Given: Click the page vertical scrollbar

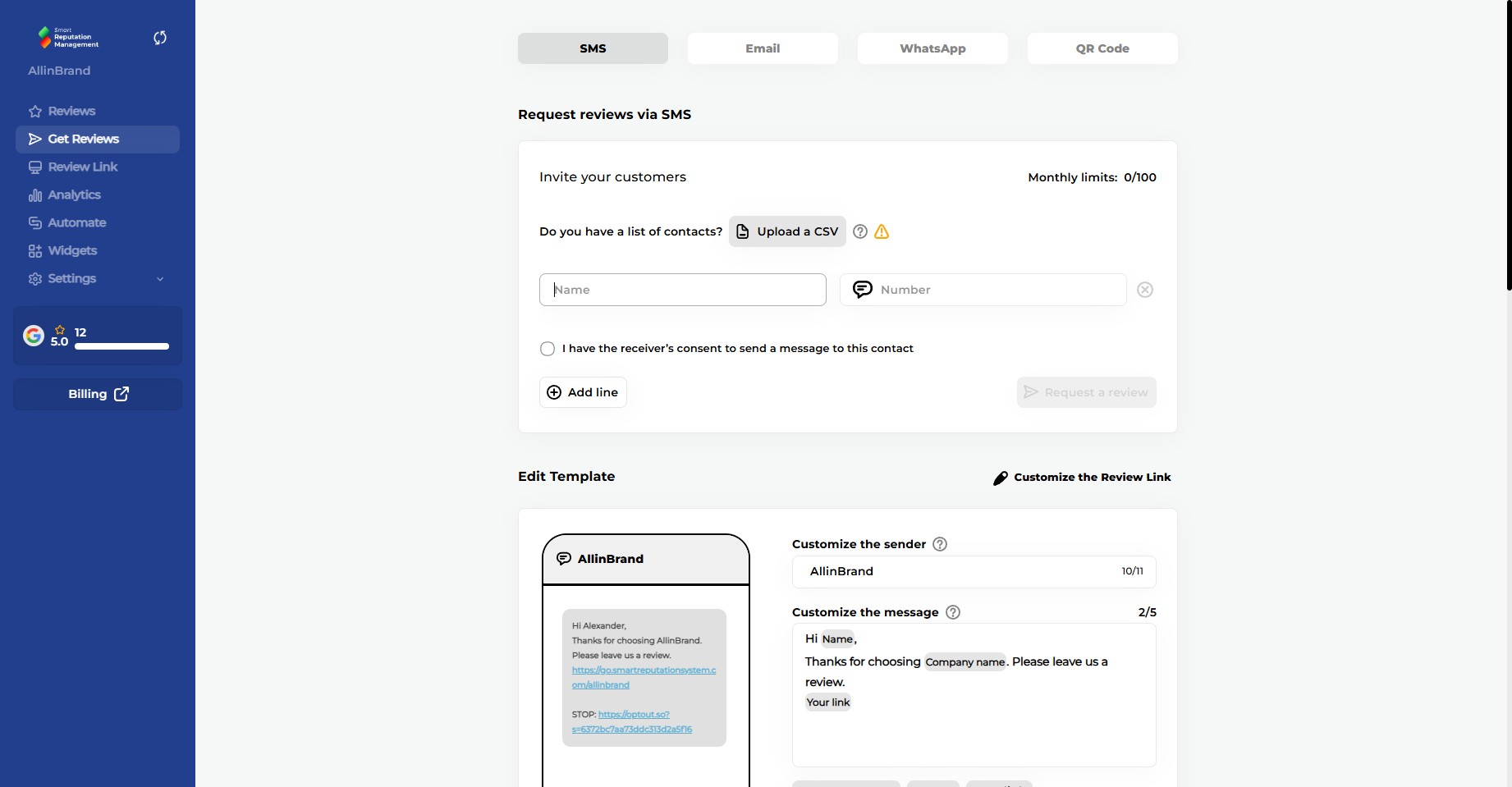Looking at the screenshot, I should coord(1509,145).
